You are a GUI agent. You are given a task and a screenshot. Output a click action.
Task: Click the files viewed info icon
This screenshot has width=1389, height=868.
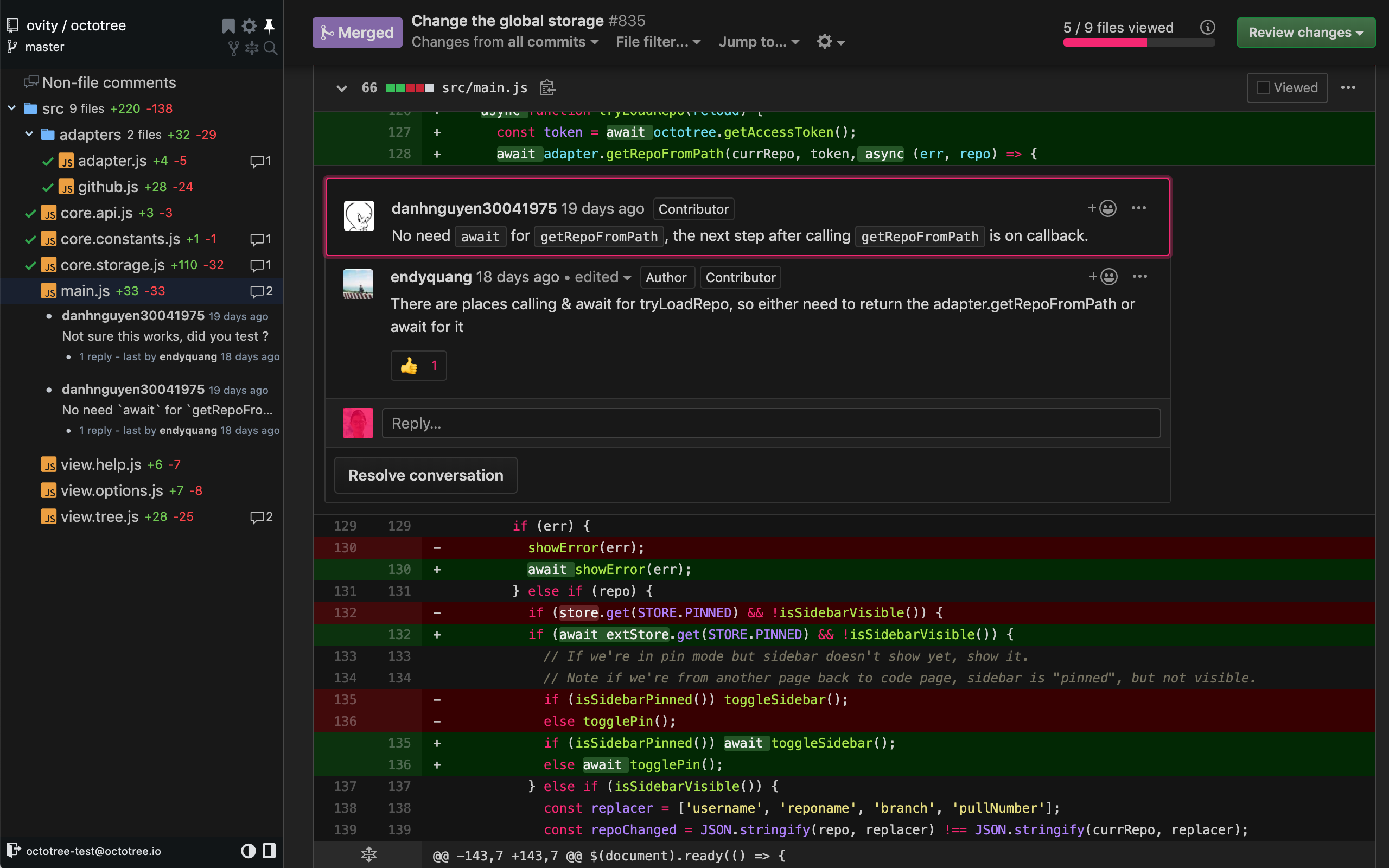coord(1207,27)
